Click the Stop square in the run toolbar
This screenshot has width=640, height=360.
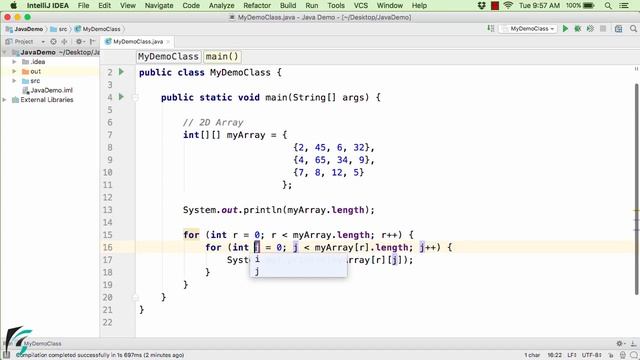coord(603,29)
